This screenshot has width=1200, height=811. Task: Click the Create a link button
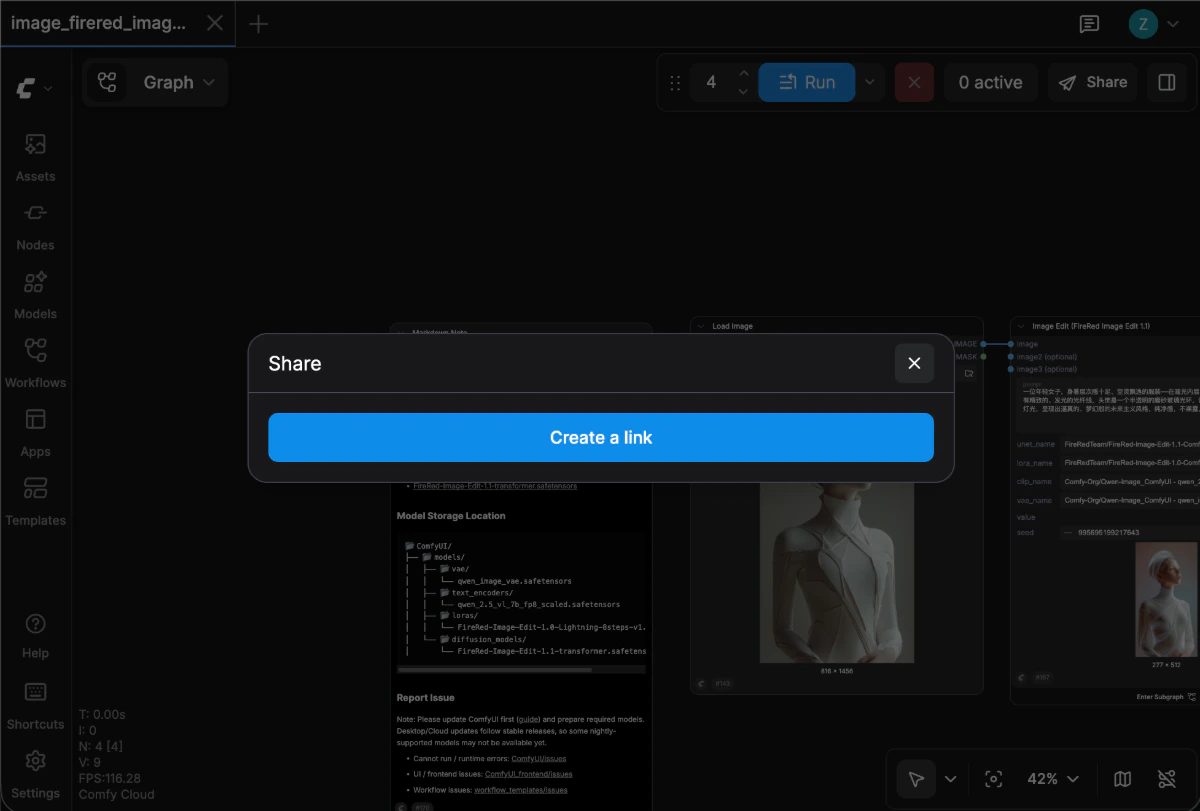point(600,437)
